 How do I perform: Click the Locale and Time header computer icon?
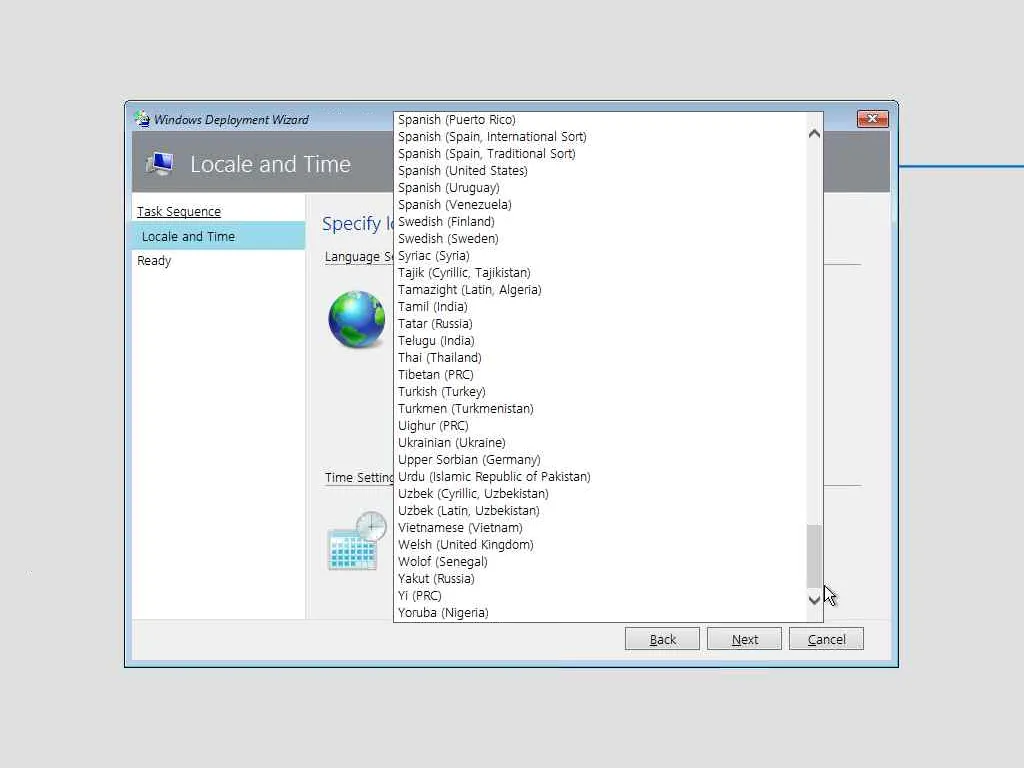160,163
